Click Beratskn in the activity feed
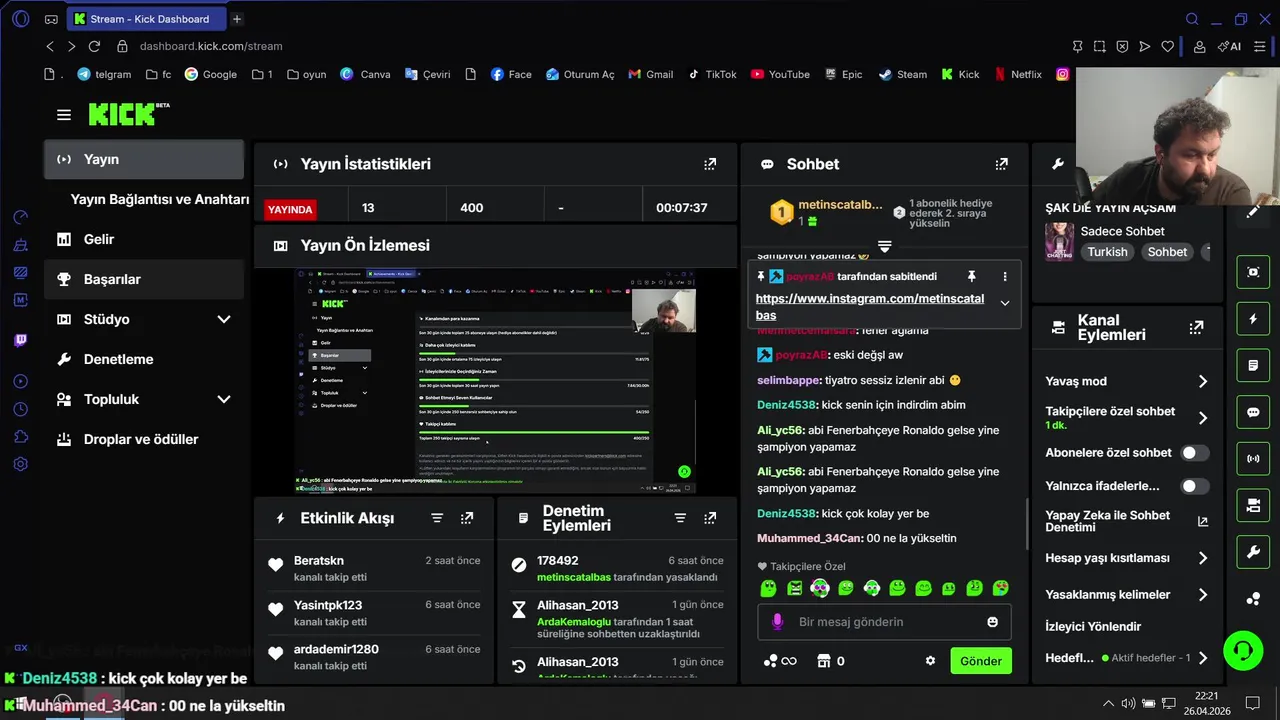 (319, 561)
